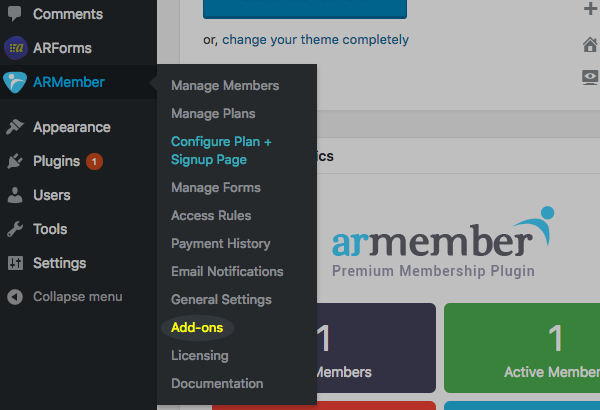Click the Settings sliders icon
The image size is (600, 410).
pyautogui.click(x=15, y=263)
